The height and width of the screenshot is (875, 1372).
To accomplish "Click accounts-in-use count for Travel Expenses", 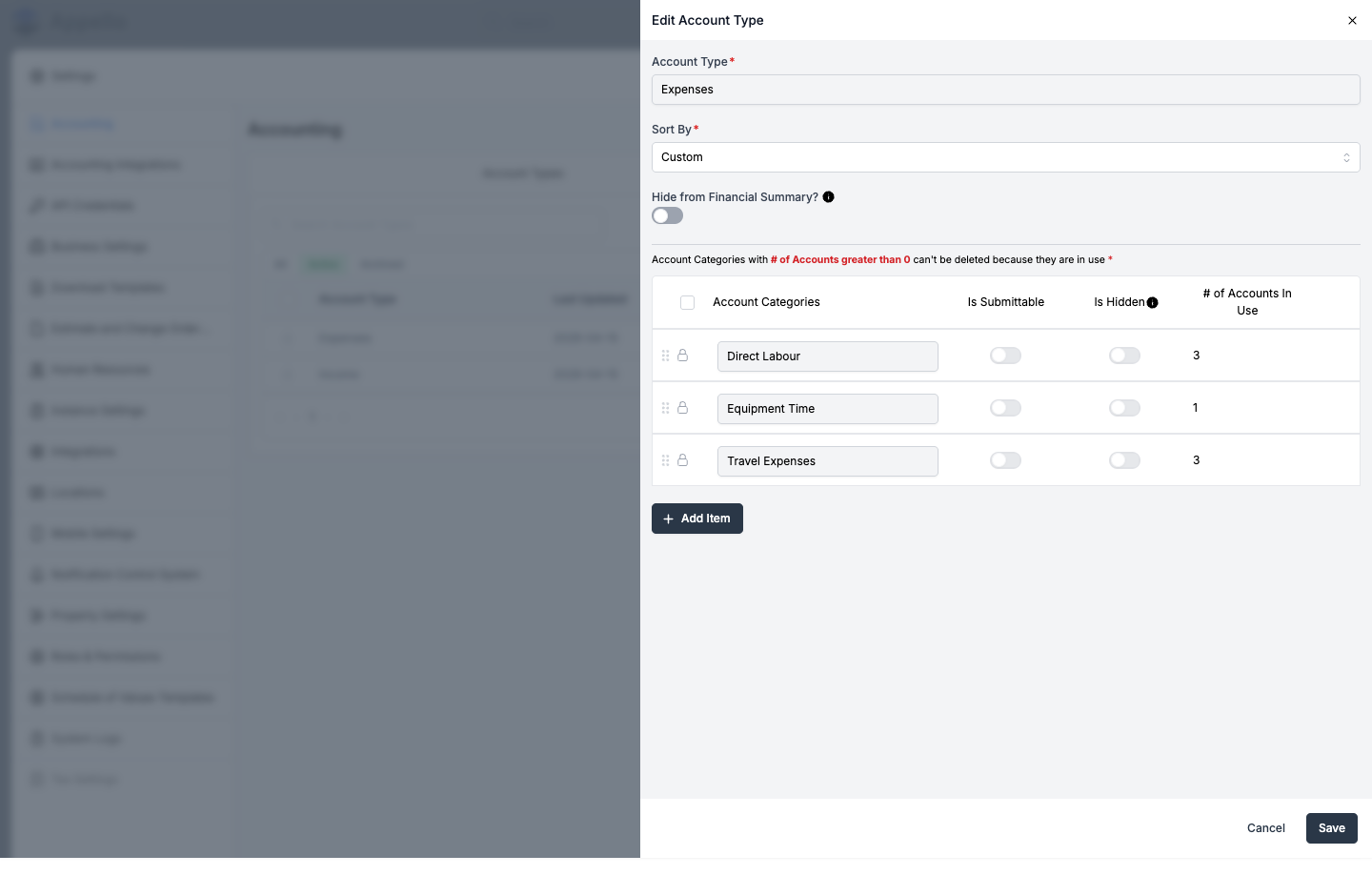I will pos(1197,460).
